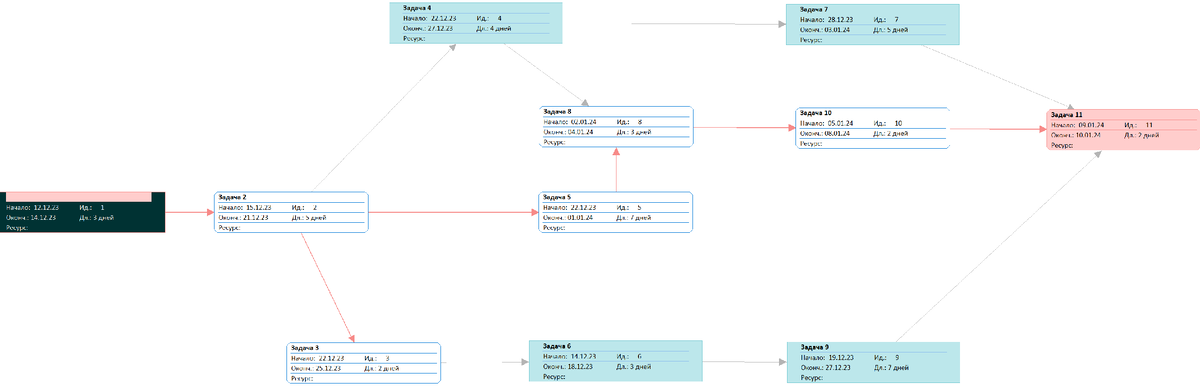Select the critical Задача 8 node
The height and width of the screenshot is (386, 1200).
[616, 127]
